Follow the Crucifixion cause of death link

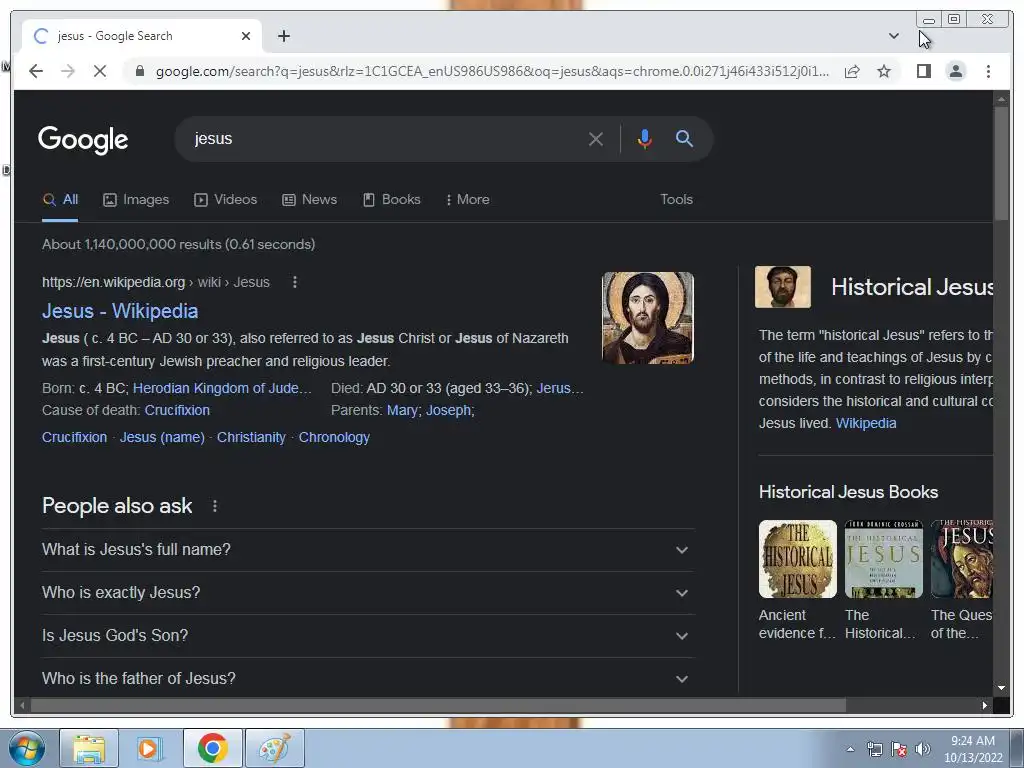pos(177,410)
